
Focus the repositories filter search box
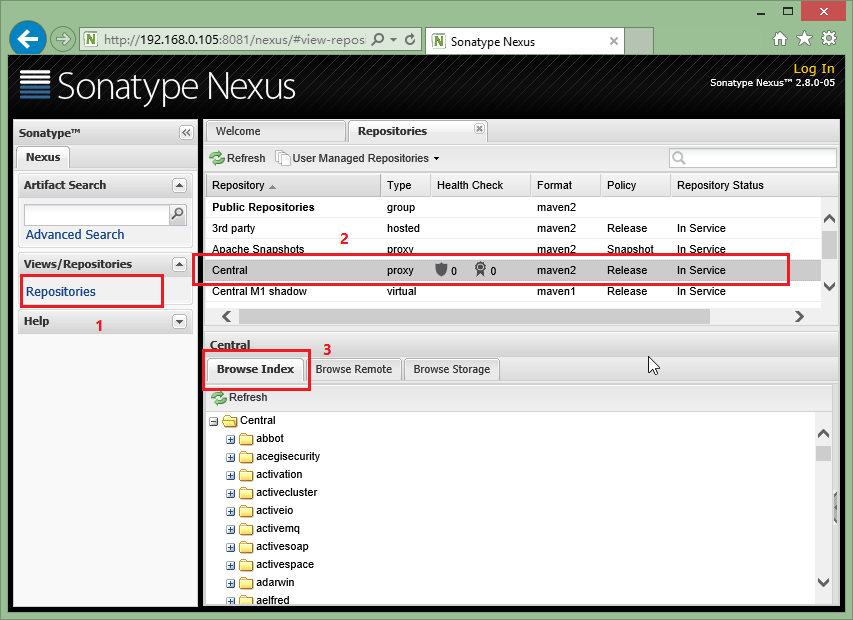[x=752, y=158]
